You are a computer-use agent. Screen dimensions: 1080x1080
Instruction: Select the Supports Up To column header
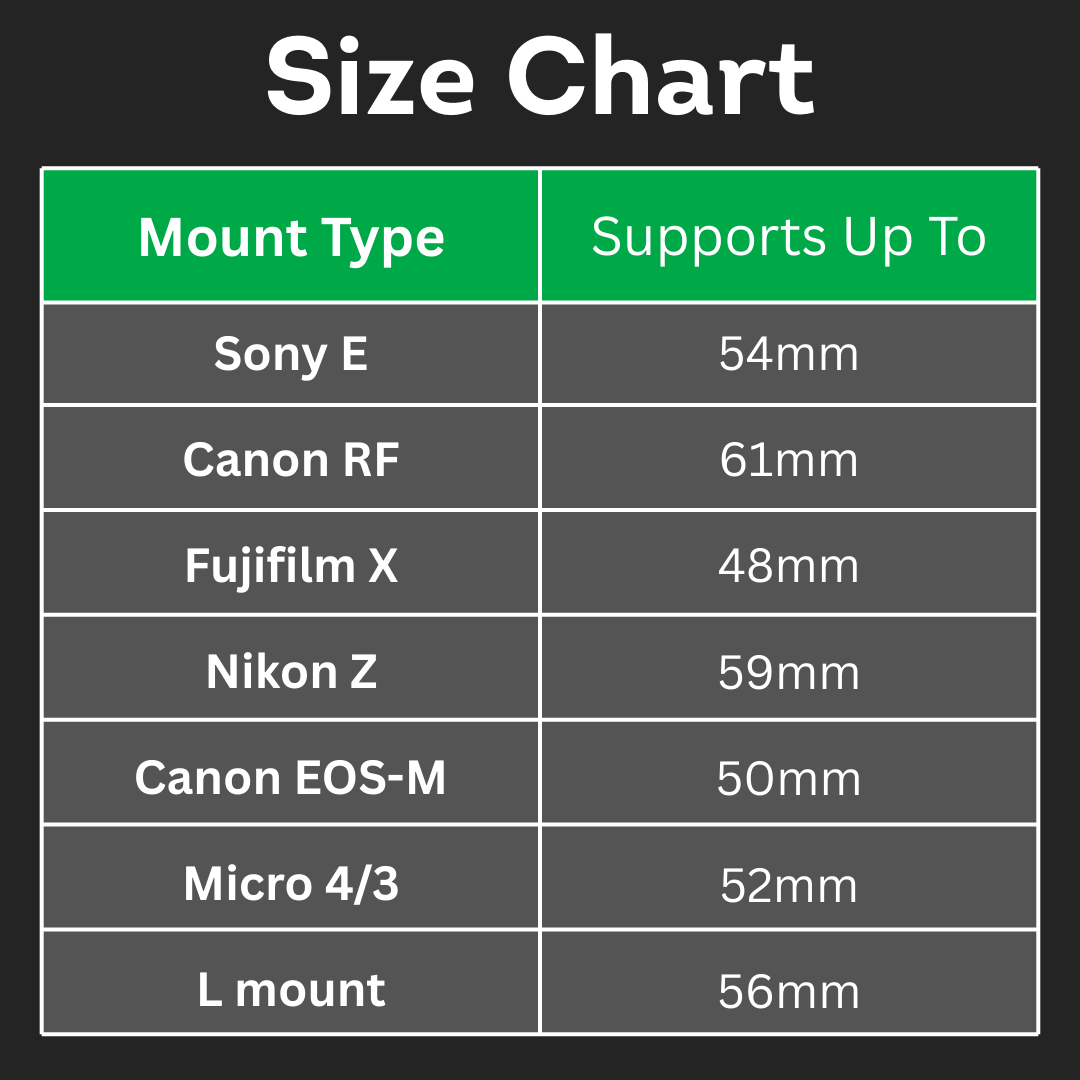pos(788,237)
